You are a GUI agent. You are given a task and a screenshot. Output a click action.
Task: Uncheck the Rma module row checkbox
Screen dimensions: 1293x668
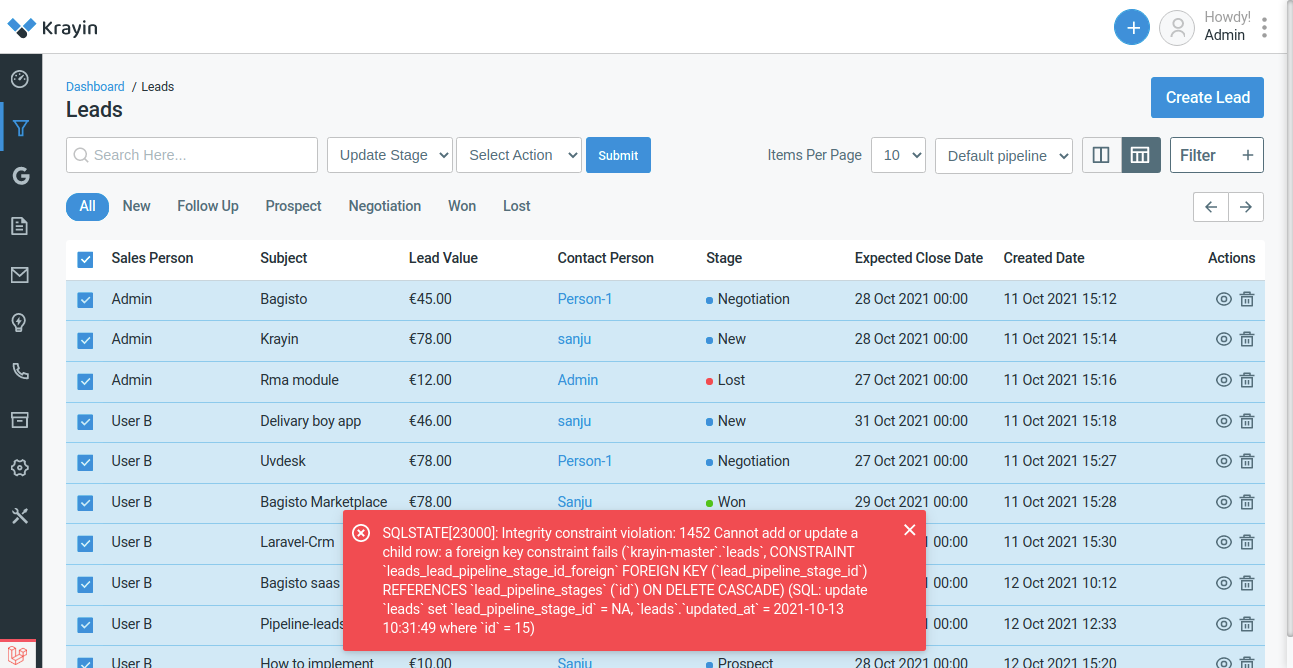click(x=85, y=381)
